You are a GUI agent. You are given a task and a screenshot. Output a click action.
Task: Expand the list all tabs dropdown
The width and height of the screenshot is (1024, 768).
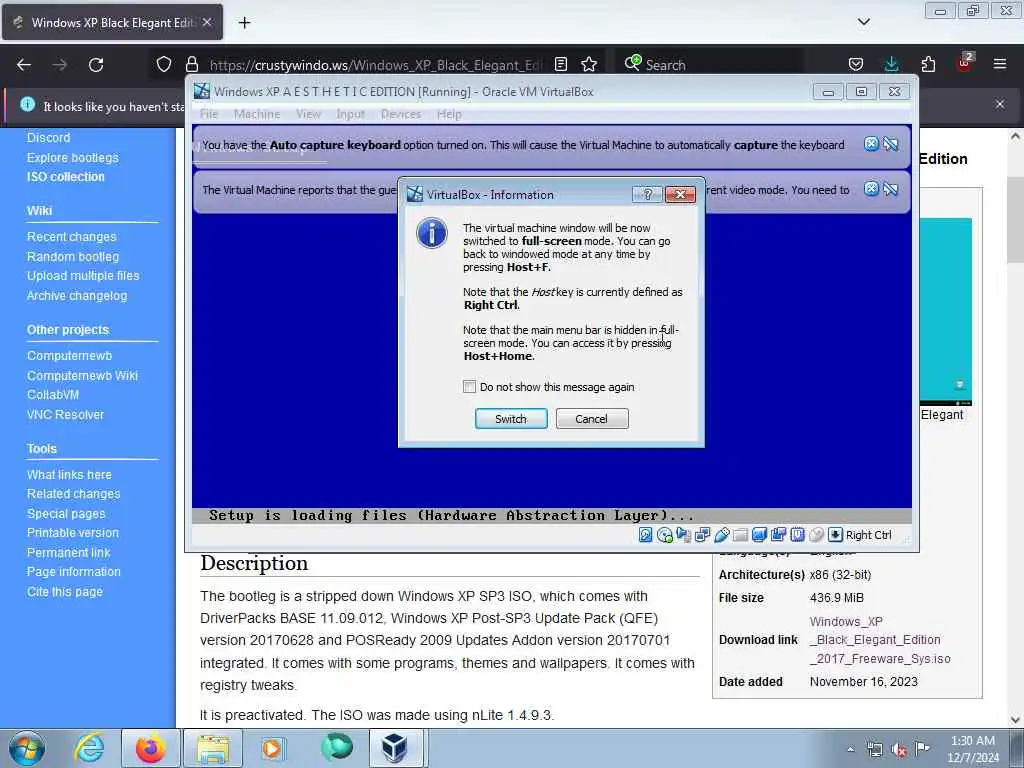863,22
